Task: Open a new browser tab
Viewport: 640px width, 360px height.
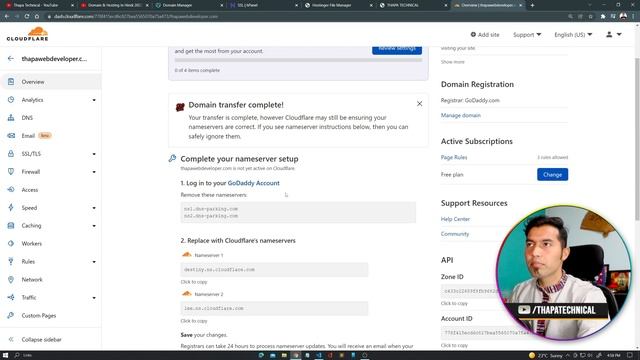Action: [x=532, y=5]
